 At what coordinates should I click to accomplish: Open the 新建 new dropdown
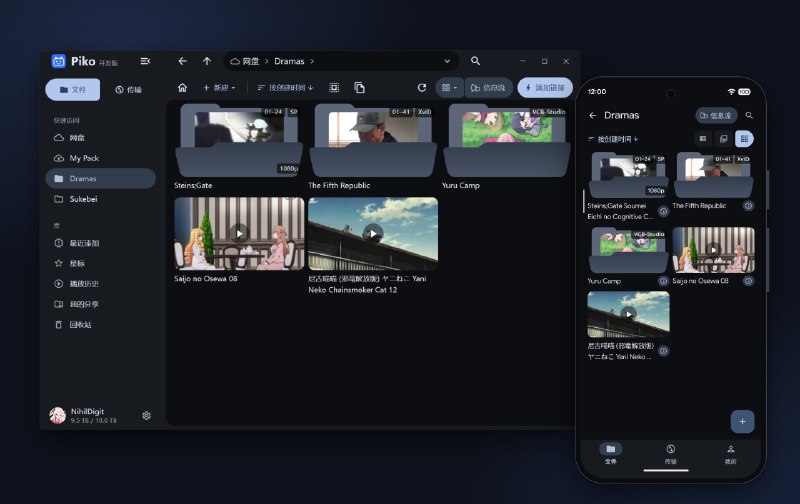tap(219, 88)
